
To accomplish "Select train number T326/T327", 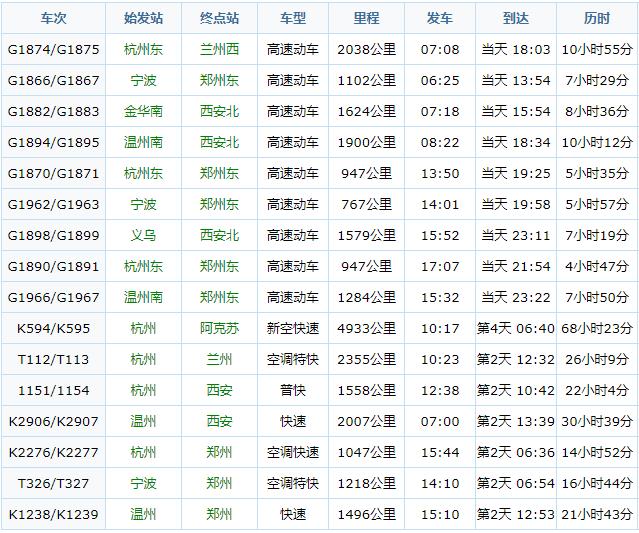I will coord(53,483).
